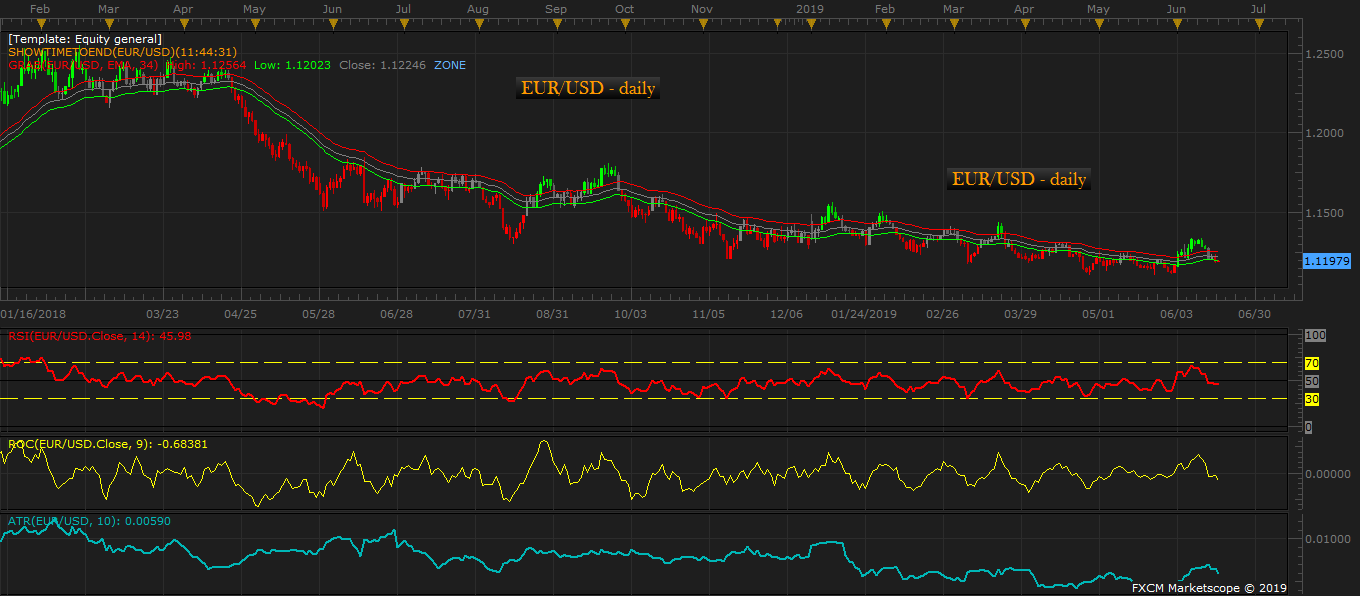This screenshot has height=596, width=1360.
Task: Click the blue ZONE indicator label
Action: (449, 65)
